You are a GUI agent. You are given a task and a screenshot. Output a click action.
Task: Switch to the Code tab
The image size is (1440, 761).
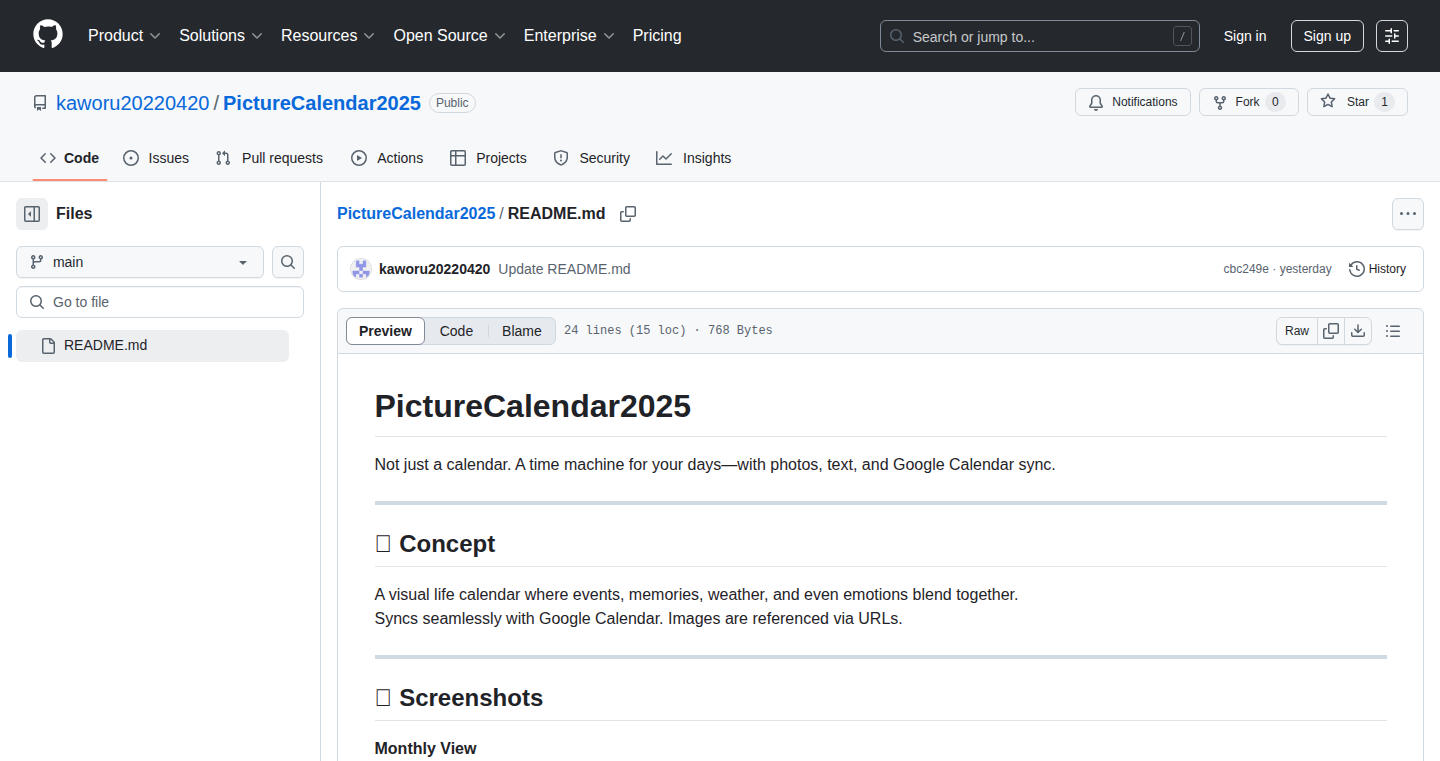click(x=70, y=158)
